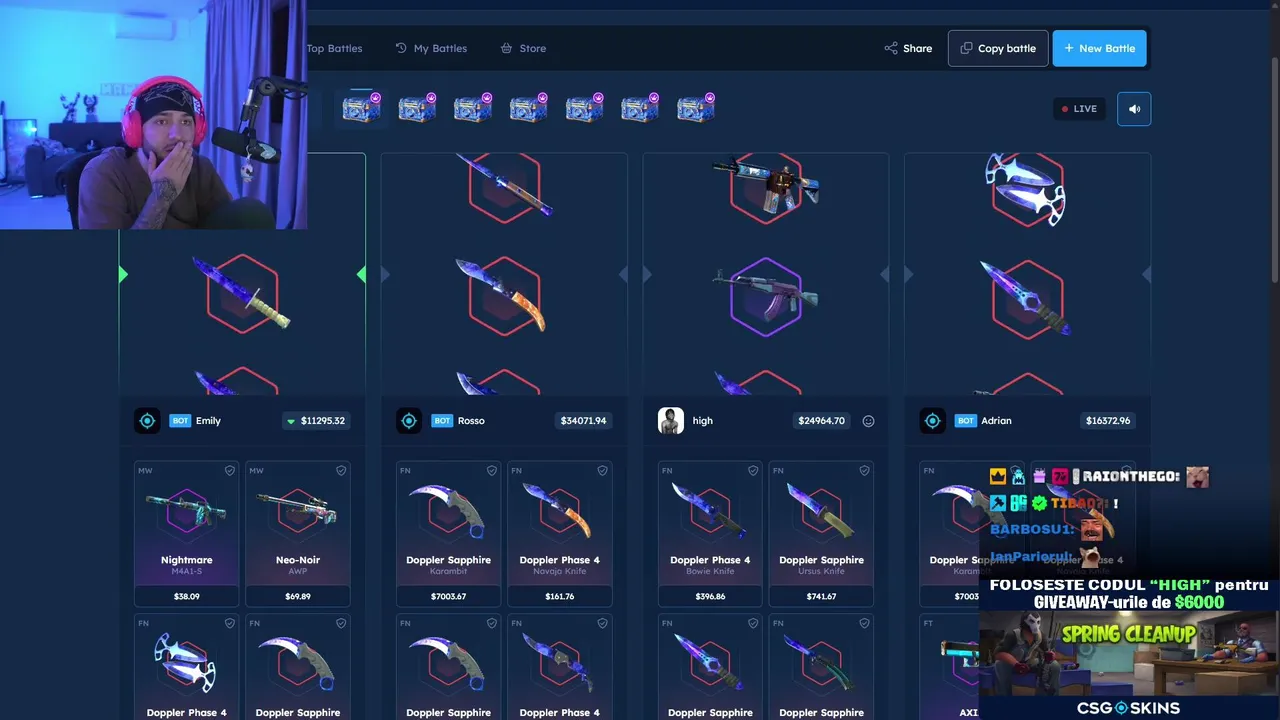Click the $161.76 price on Navaja card

(x=560, y=596)
